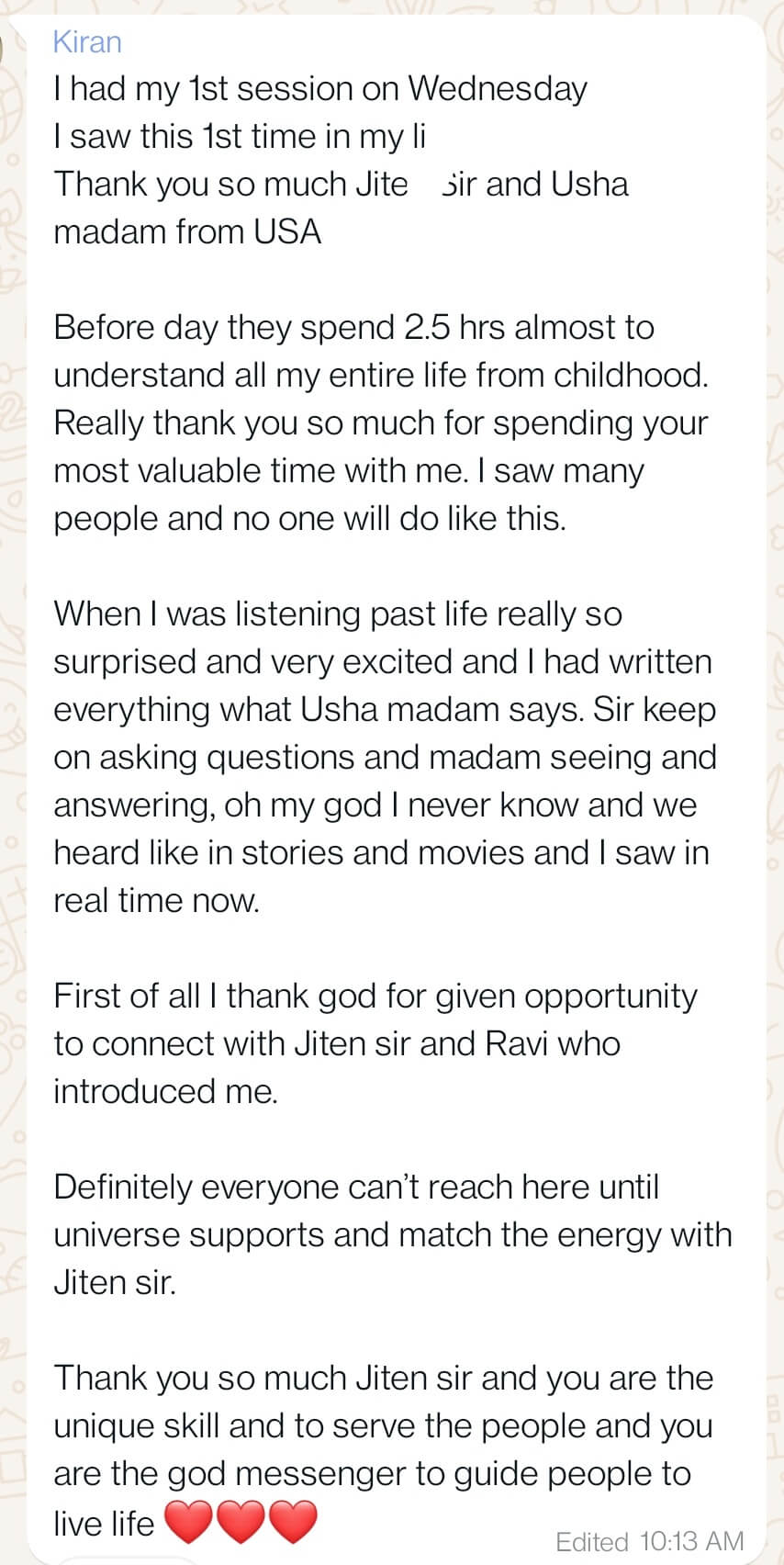Click the words "live life" before the hearts
Image resolution: width=784 pixels, height=1565 pixels.
[x=104, y=1524]
